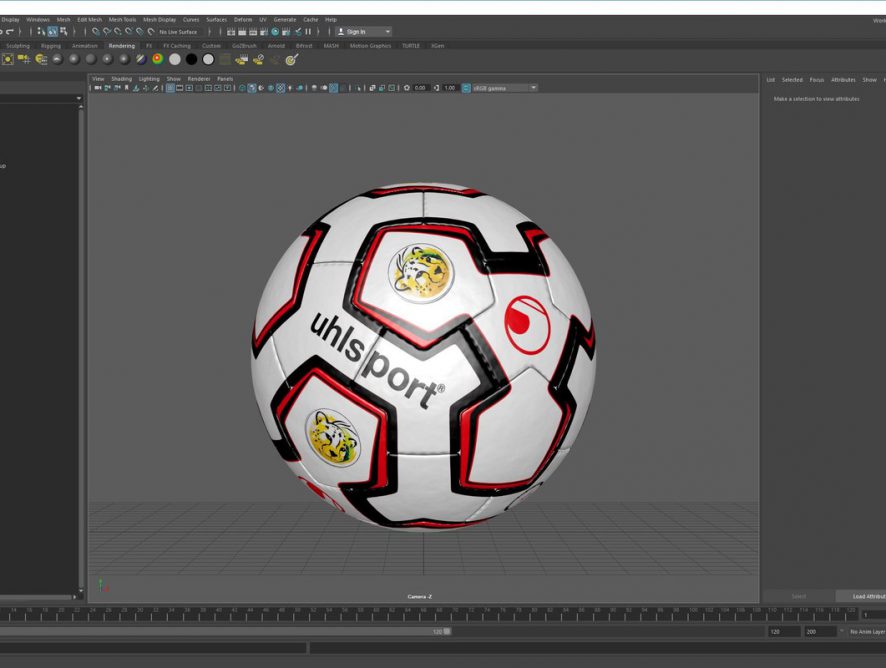
Task: Open the Attributes menu in Attribute Editor
Action: 843,80
